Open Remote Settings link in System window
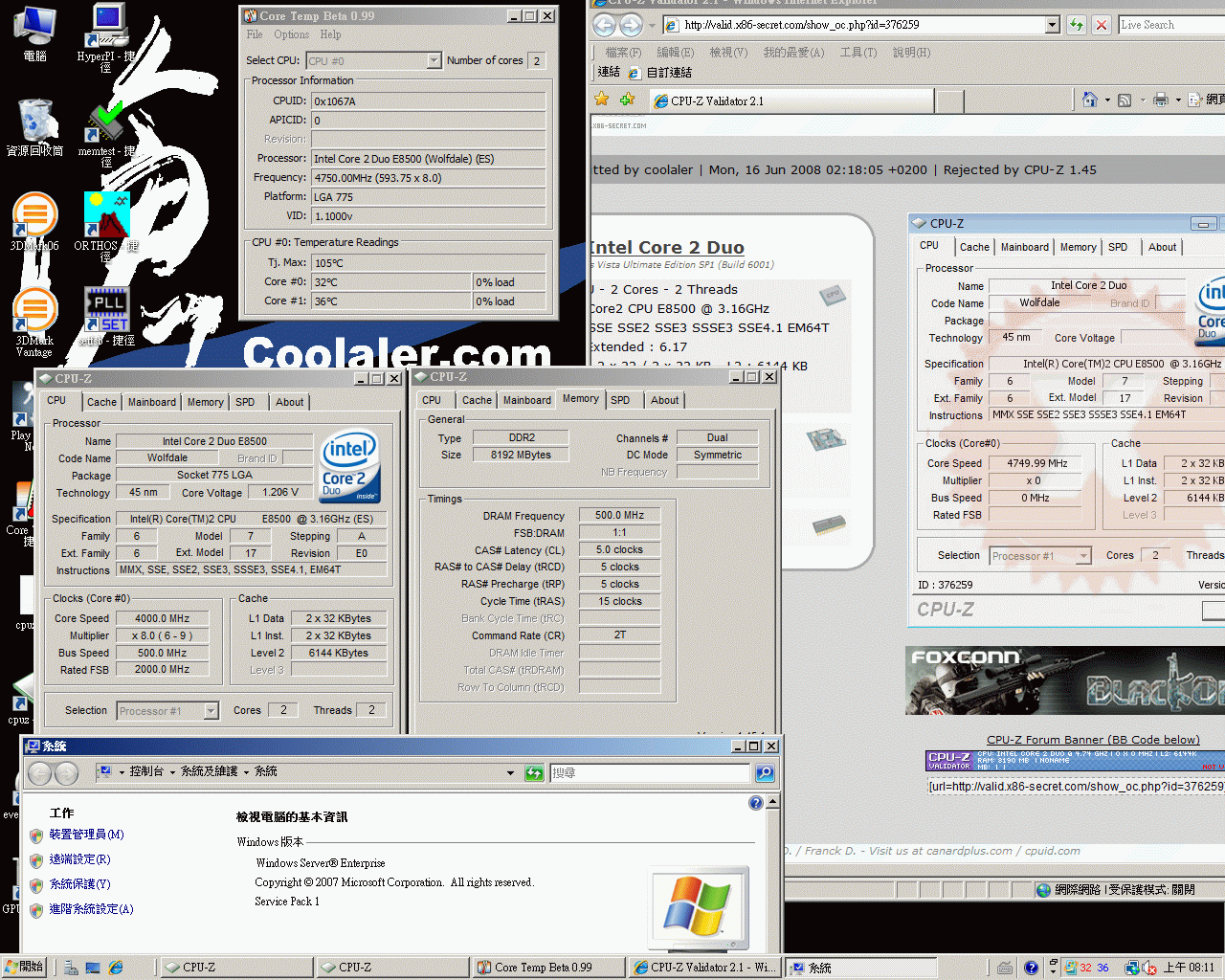Image resolution: width=1225 pixels, height=980 pixels. click(79, 859)
